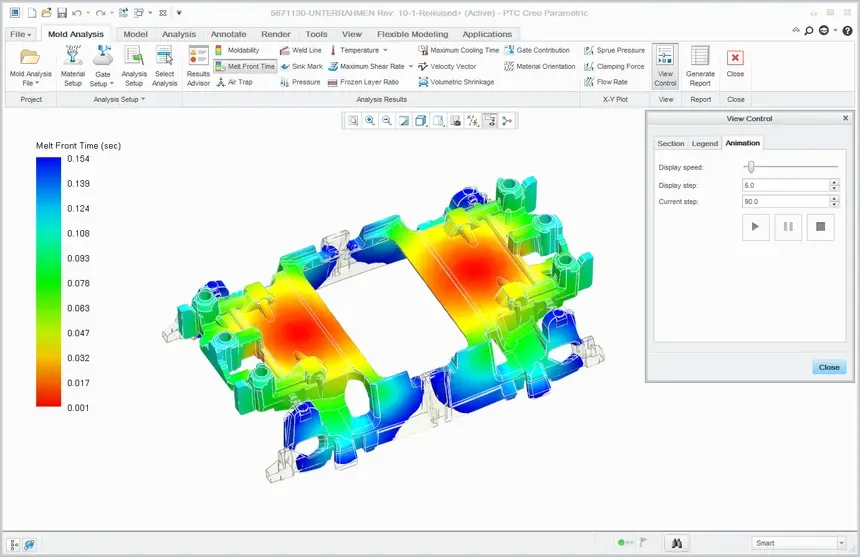The image size is (860, 557).
Task: Open the Sprue Pressure X-Y plot
Action: pos(614,50)
